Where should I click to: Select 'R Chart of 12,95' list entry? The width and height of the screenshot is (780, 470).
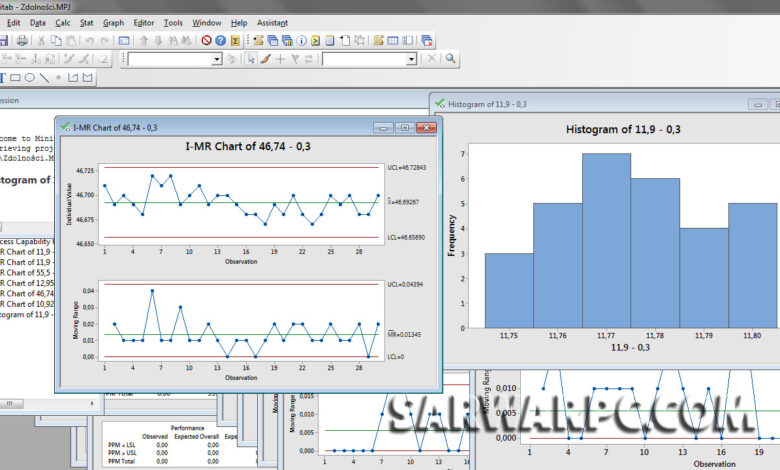click(x=27, y=283)
